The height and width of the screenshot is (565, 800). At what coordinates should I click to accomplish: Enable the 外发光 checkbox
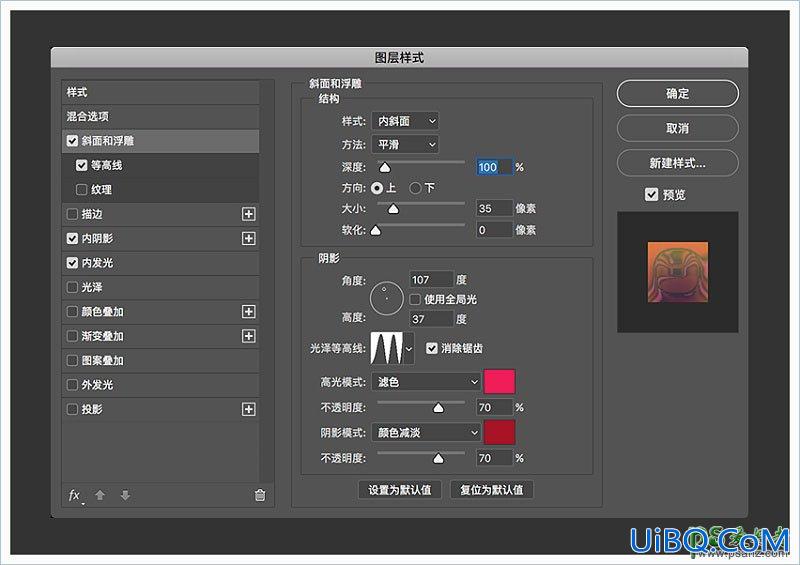coord(72,385)
